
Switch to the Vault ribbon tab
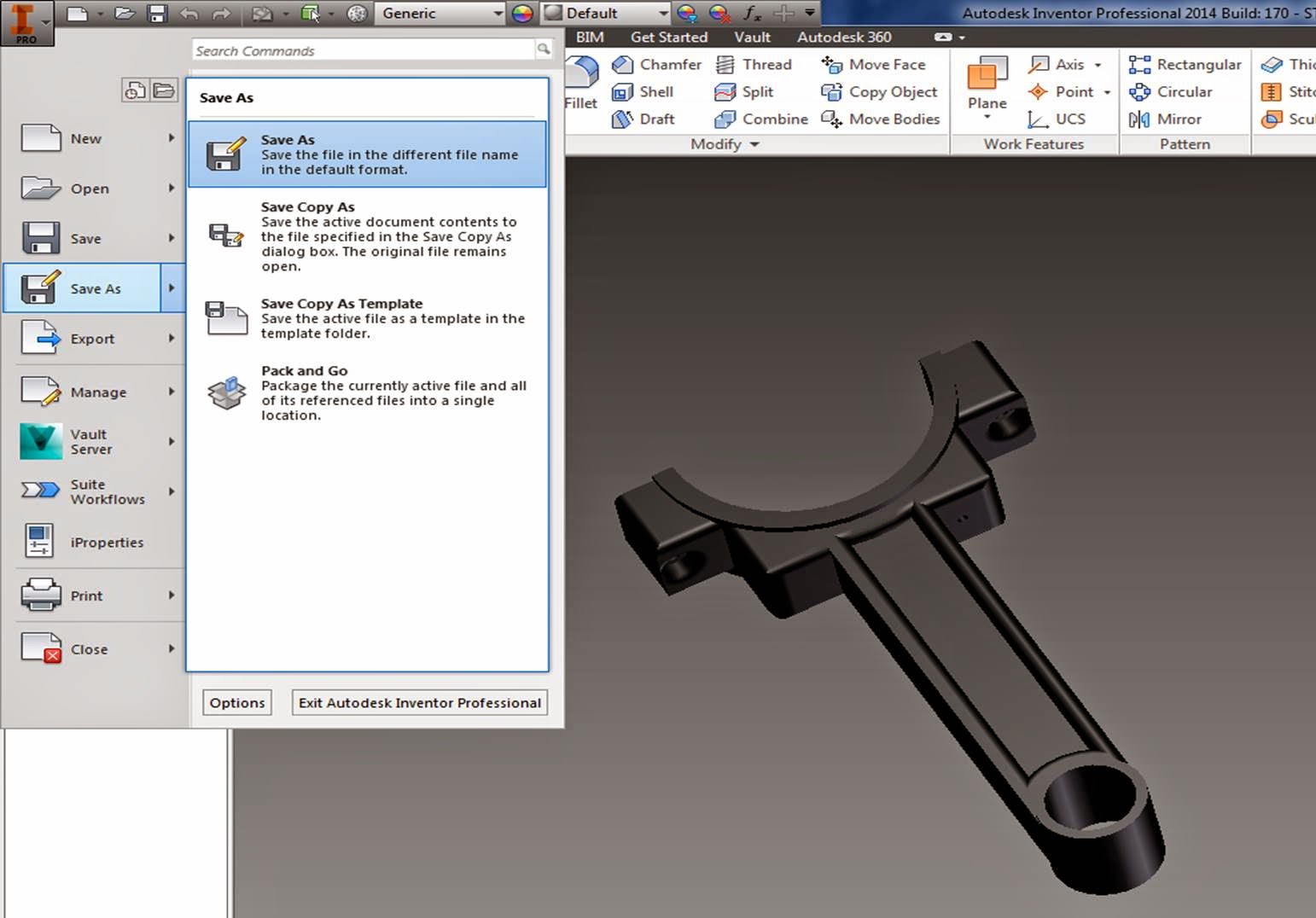coord(752,37)
